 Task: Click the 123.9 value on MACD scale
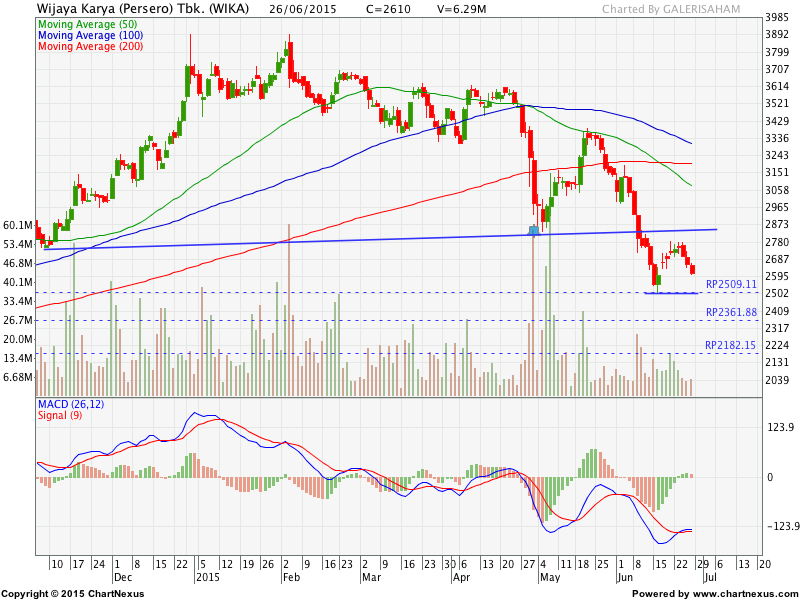pyautogui.click(x=780, y=428)
